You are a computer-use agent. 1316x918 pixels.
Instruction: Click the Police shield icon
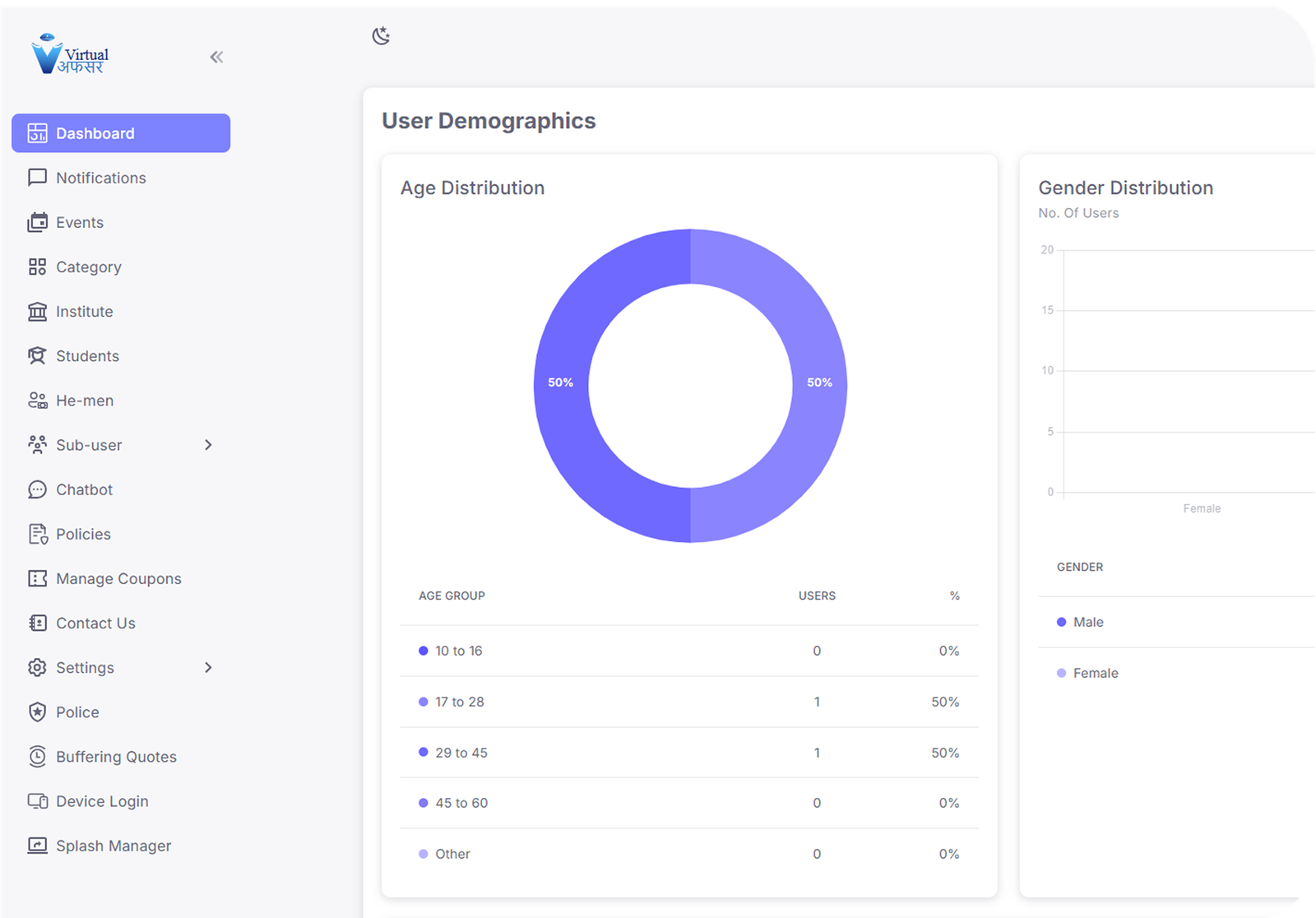[37, 712]
